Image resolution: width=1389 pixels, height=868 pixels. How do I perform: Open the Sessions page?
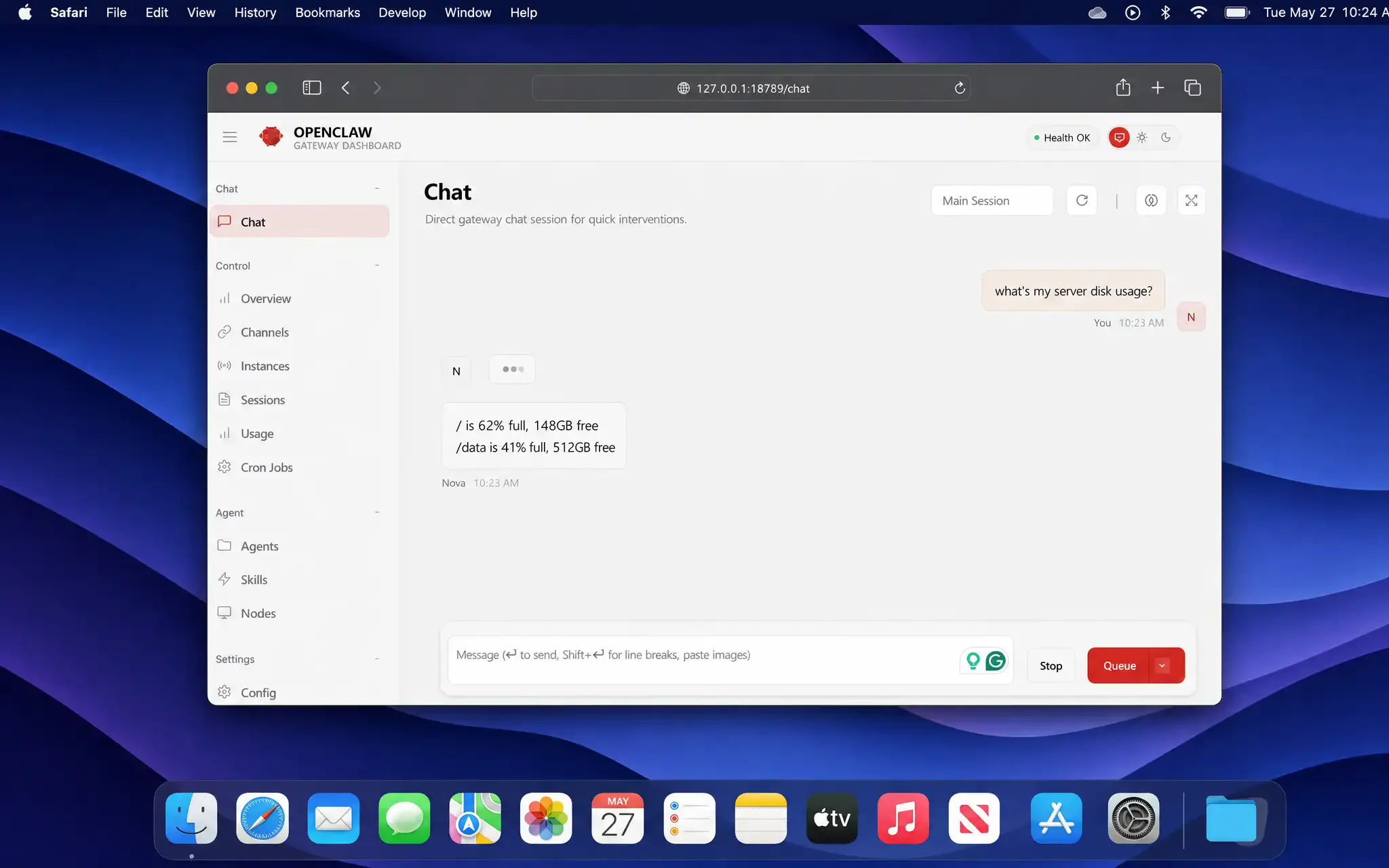299,400
